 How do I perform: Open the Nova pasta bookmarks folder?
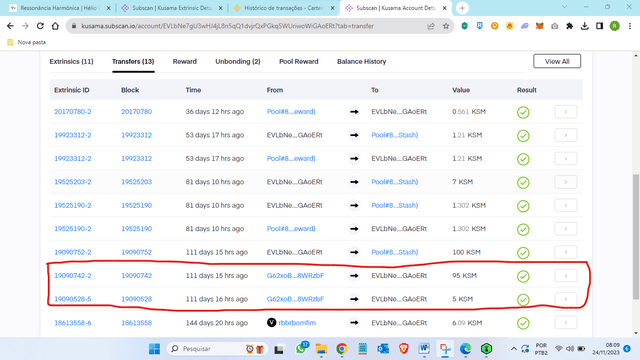(27, 42)
